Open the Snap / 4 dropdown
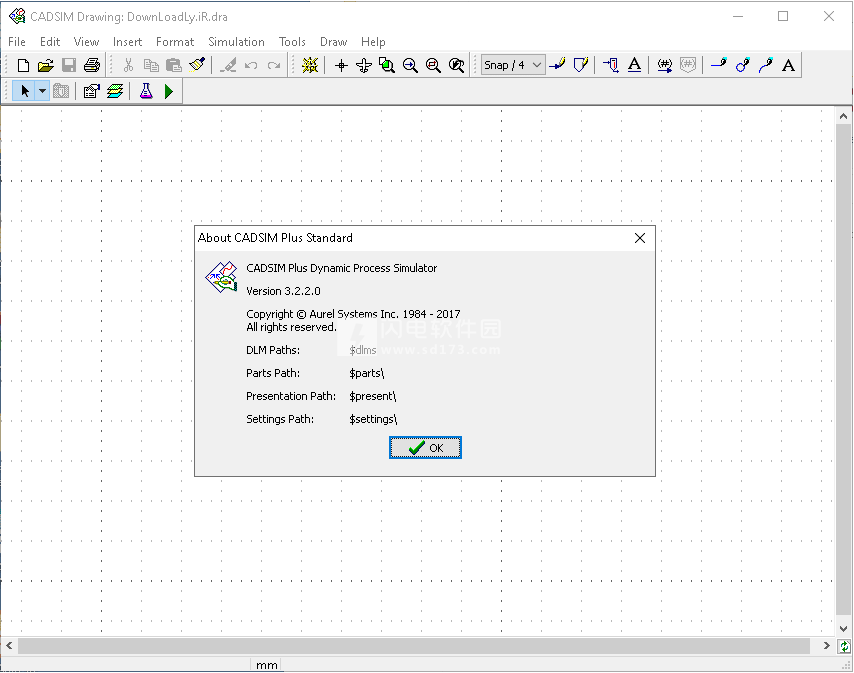This screenshot has height=673, width=854. 513,65
